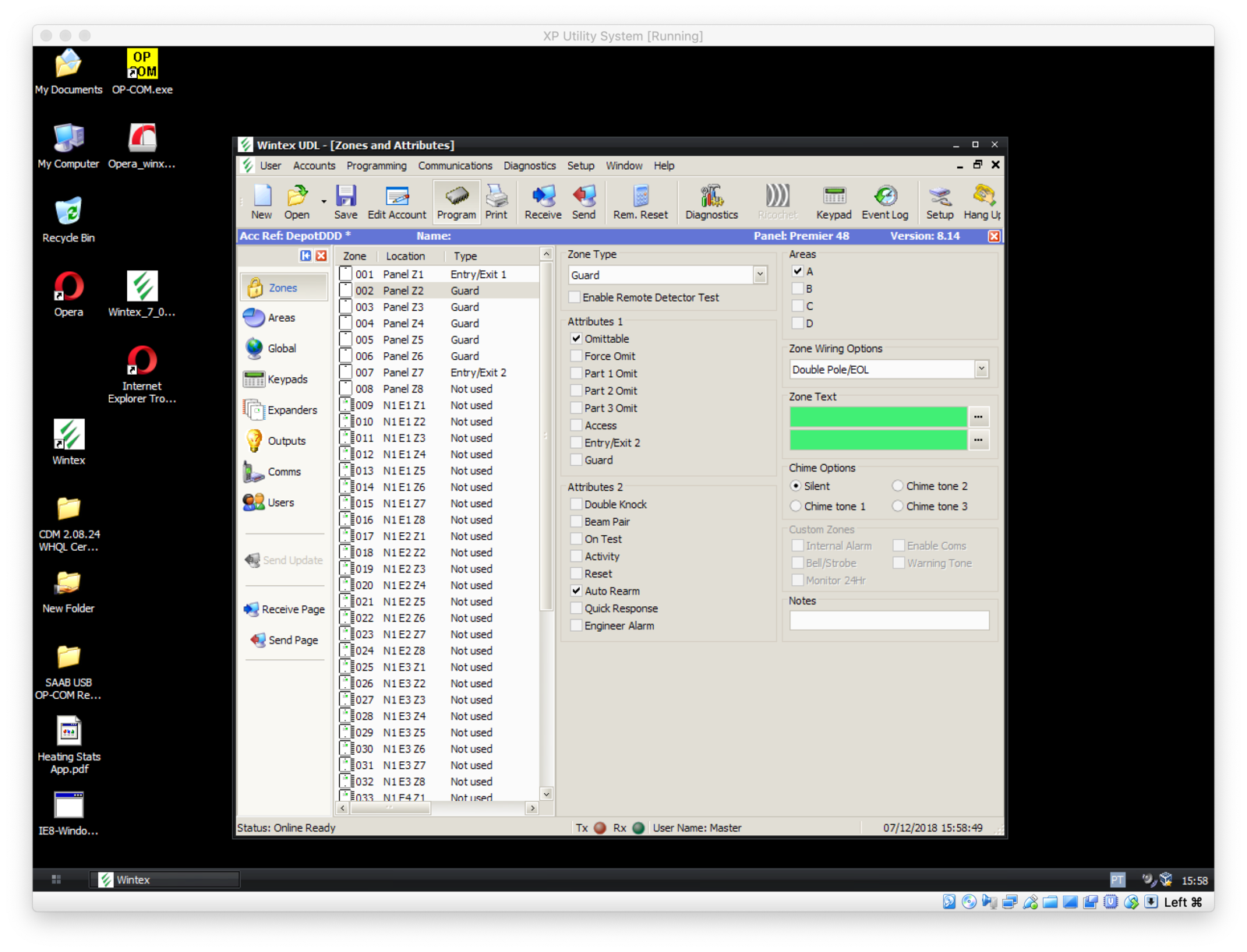Open the Window menu
Screen dimensions: 1247x952
click(x=624, y=166)
